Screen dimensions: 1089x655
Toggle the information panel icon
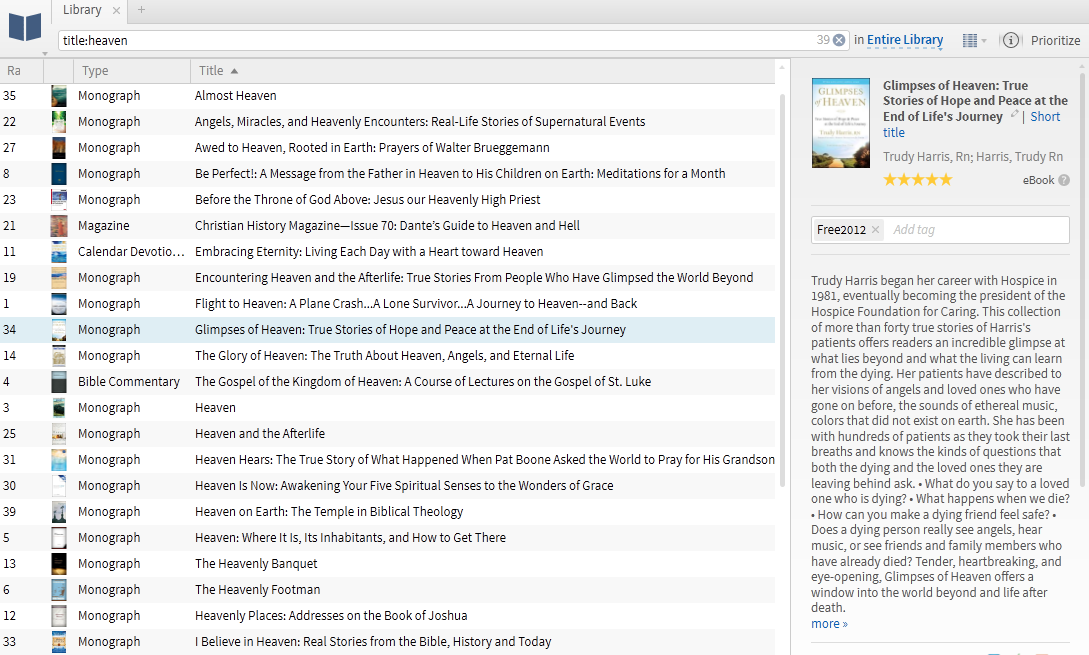(x=1011, y=40)
